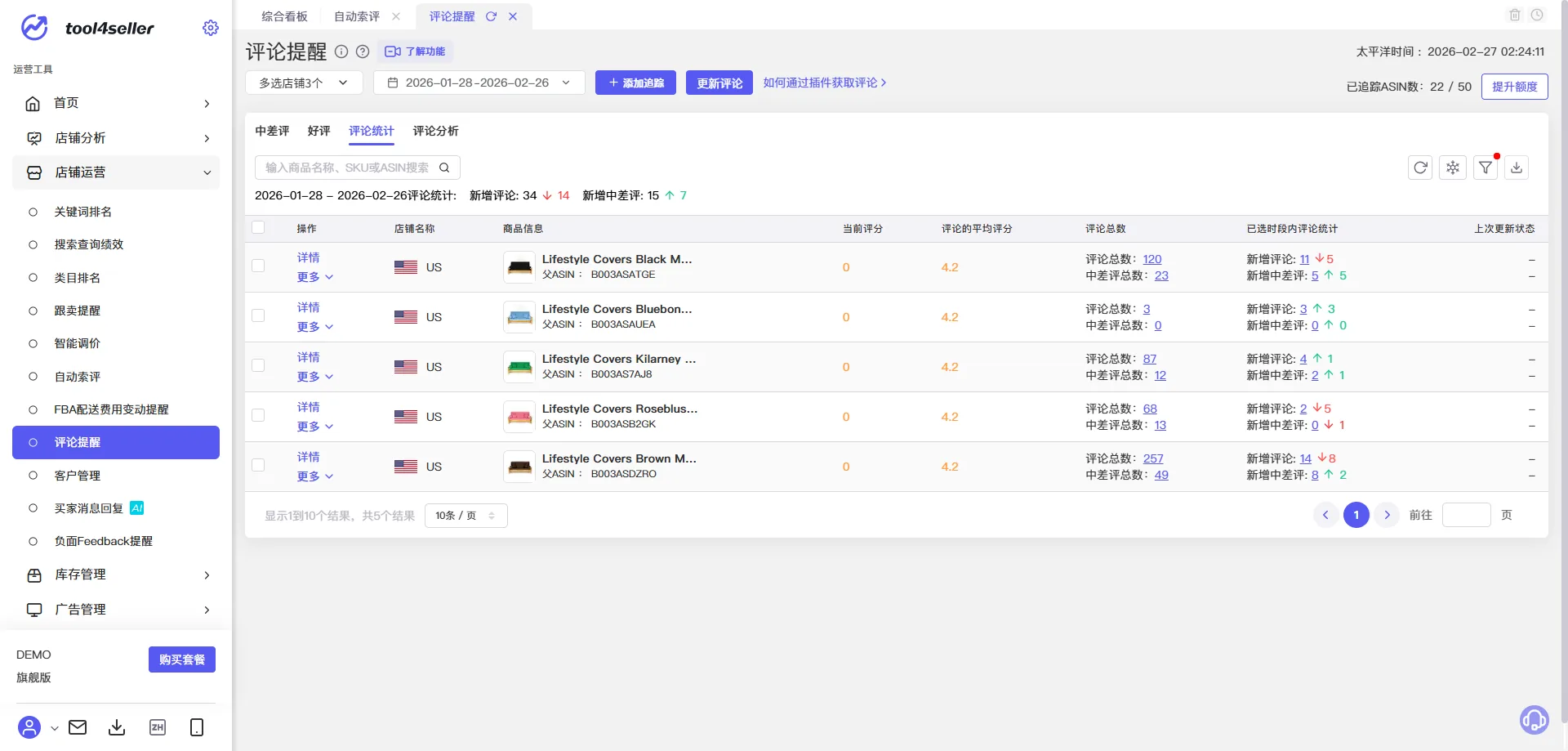1568x751 pixels.
Task: Click the search magnifier icon in search box
Action: click(444, 168)
